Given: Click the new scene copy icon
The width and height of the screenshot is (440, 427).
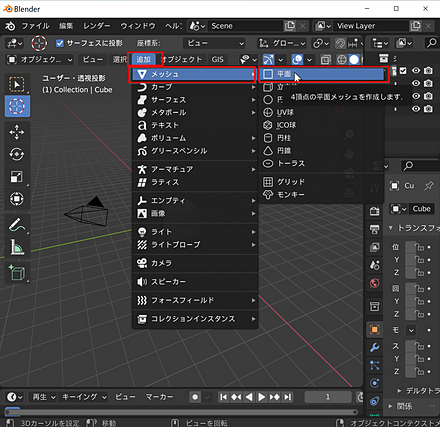Looking at the screenshot, I should [289, 26].
